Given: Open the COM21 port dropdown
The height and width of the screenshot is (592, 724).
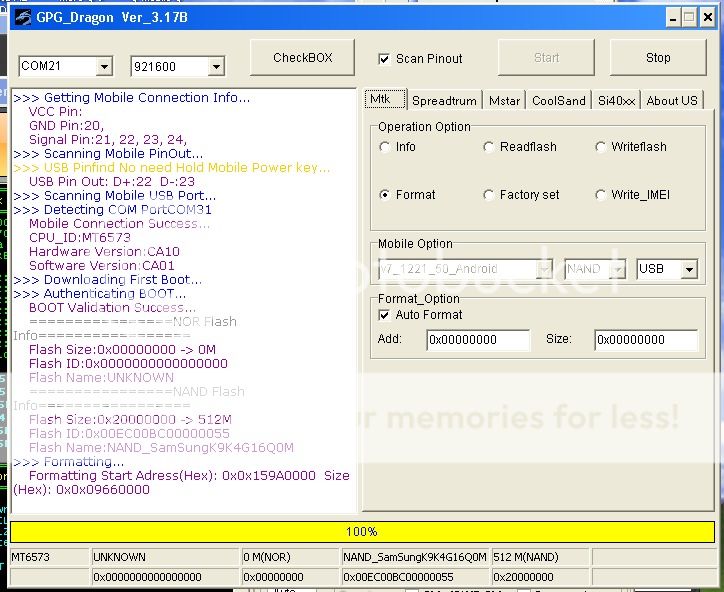Looking at the screenshot, I should [104, 67].
